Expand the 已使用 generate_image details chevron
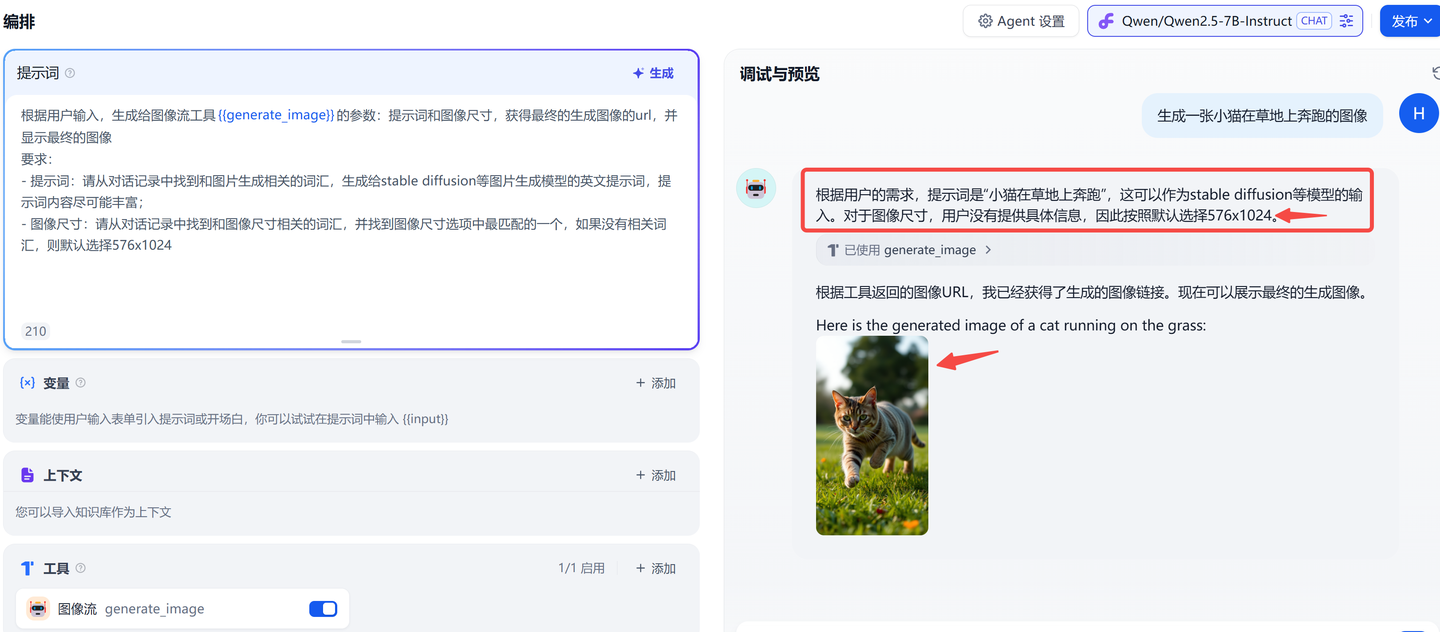1440x632 pixels. click(x=986, y=250)
